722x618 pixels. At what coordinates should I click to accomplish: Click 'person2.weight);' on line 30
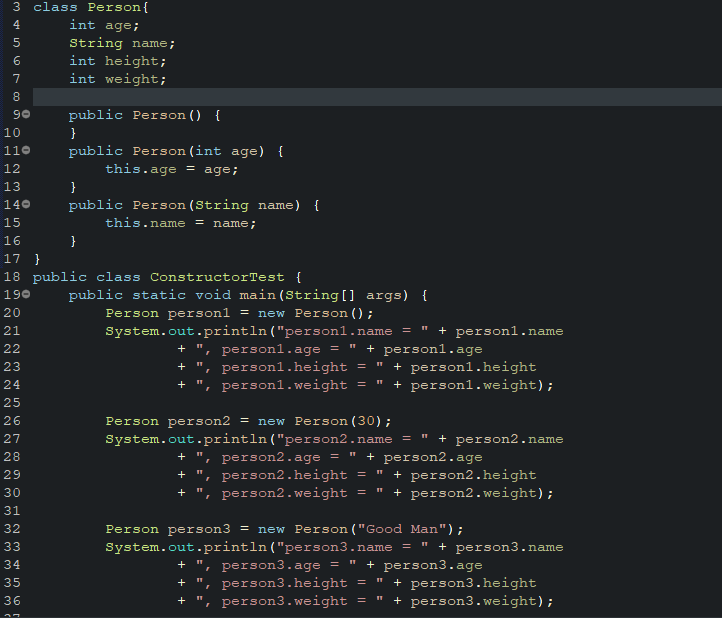[x=482, y=493]
